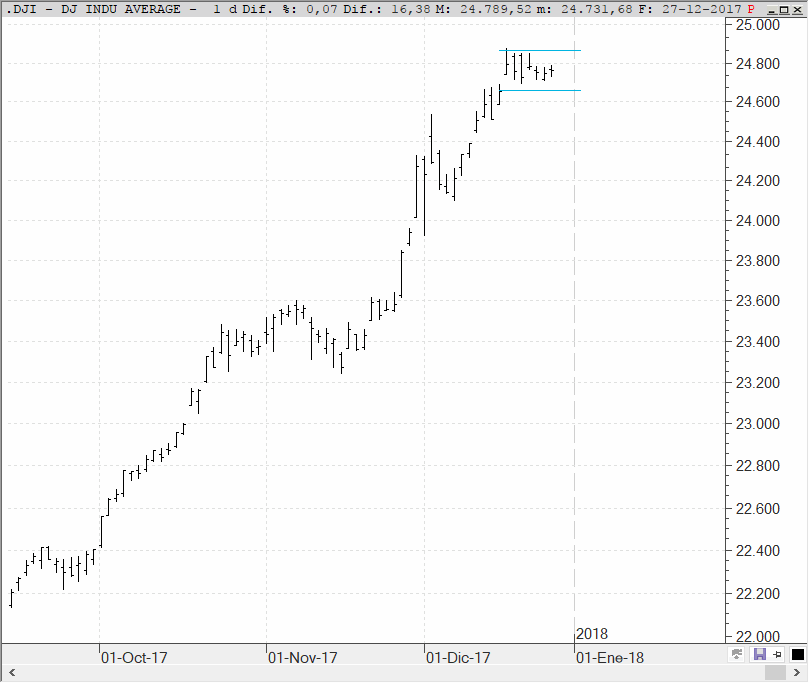The height and width of the screenshot is (683, 809).
Task: Click the lower cyan support line
Action: tap(540, 91)
